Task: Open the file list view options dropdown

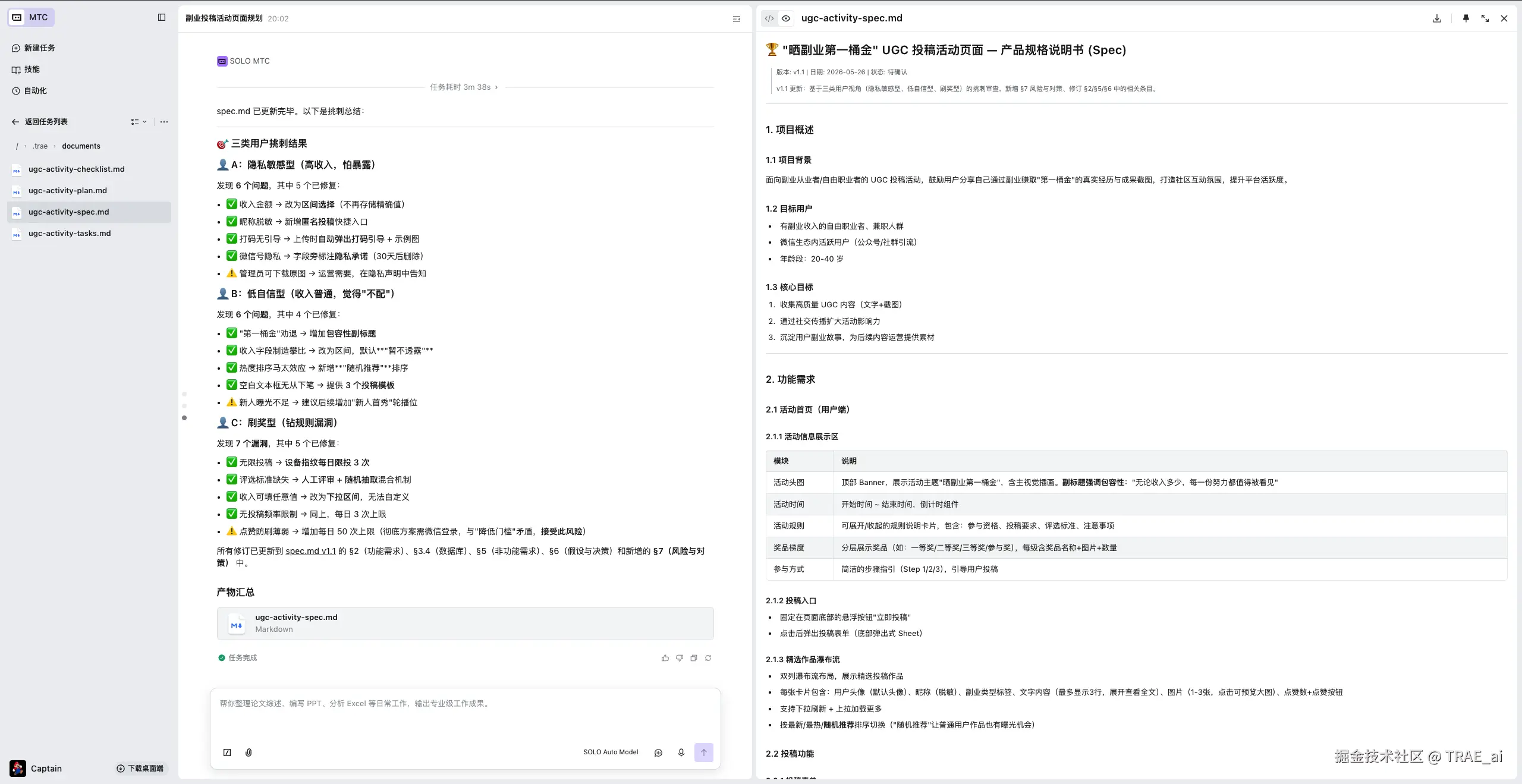Action: tap(139, 122)
